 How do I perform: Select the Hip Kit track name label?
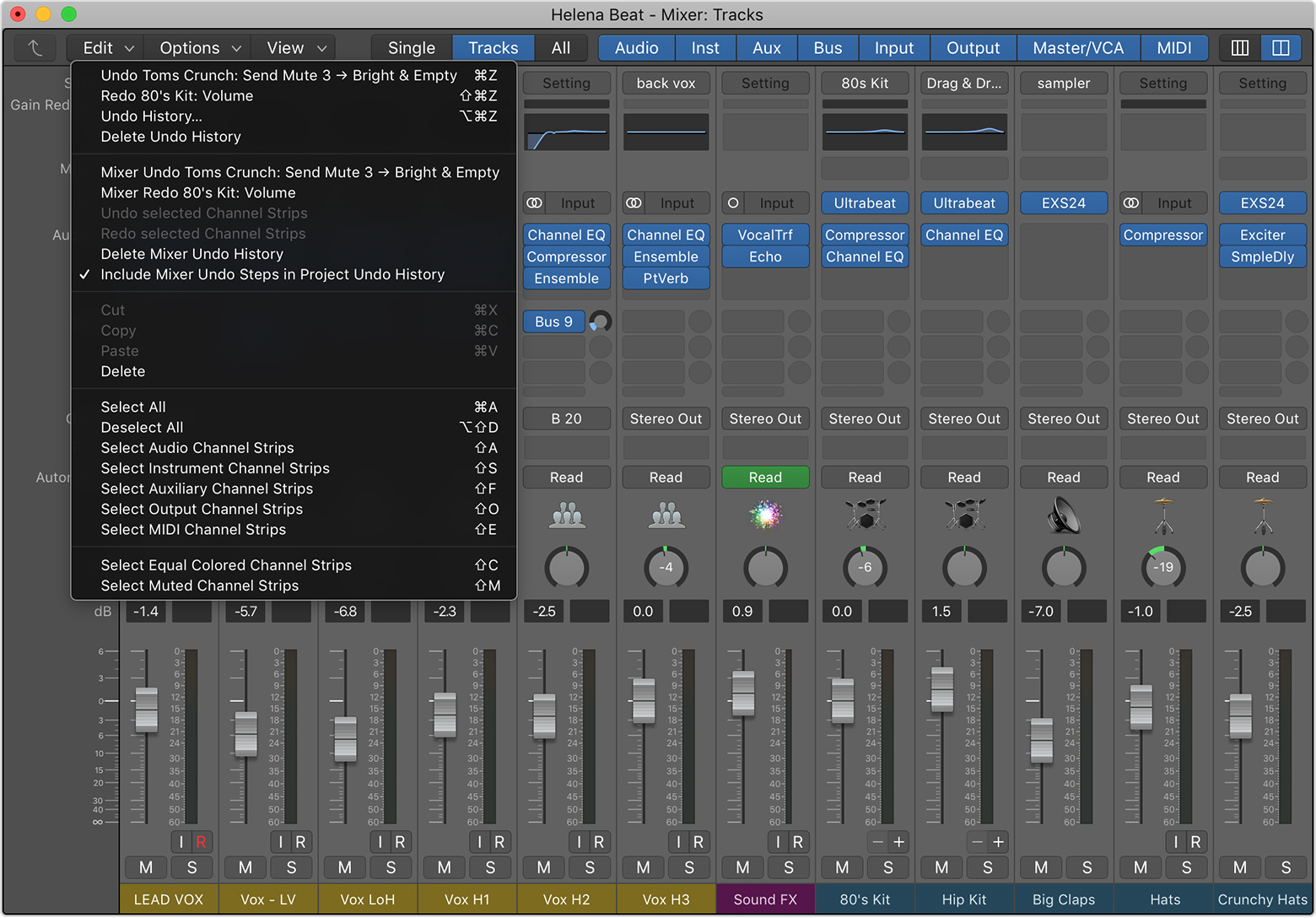(x=964, y=899)
